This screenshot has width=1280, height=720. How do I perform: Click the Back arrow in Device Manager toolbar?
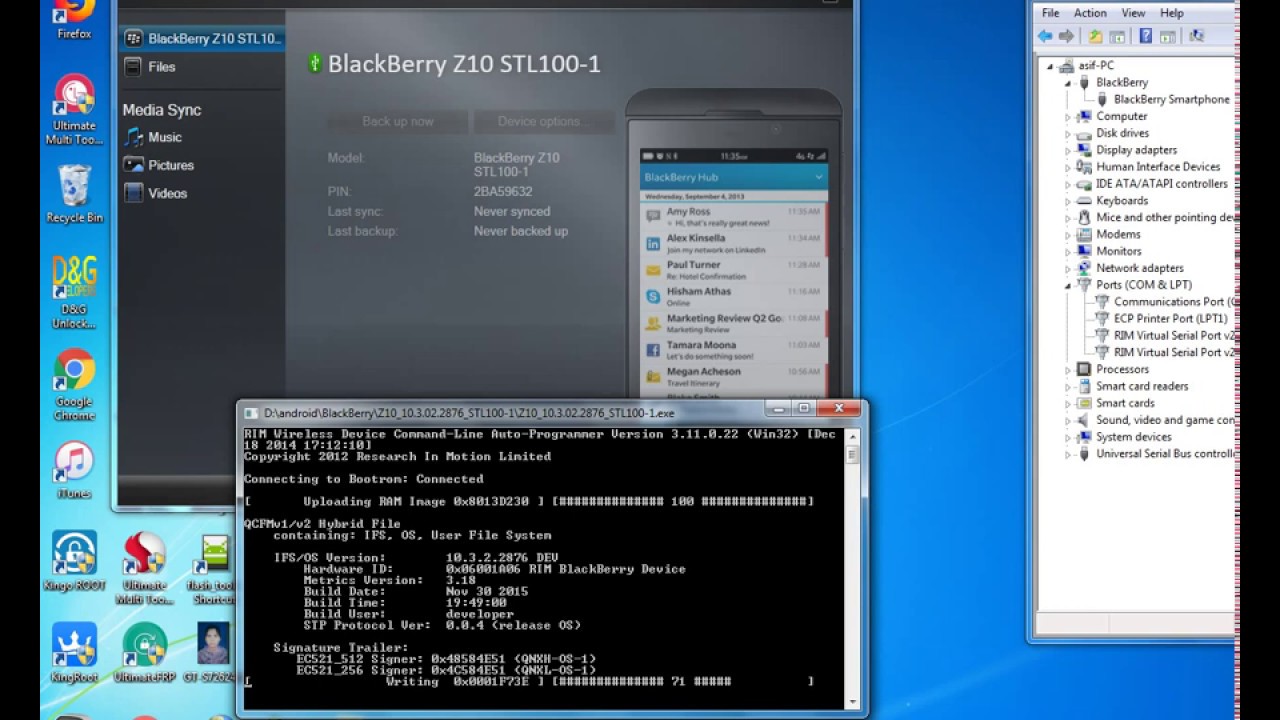[x=1045, y=36]
